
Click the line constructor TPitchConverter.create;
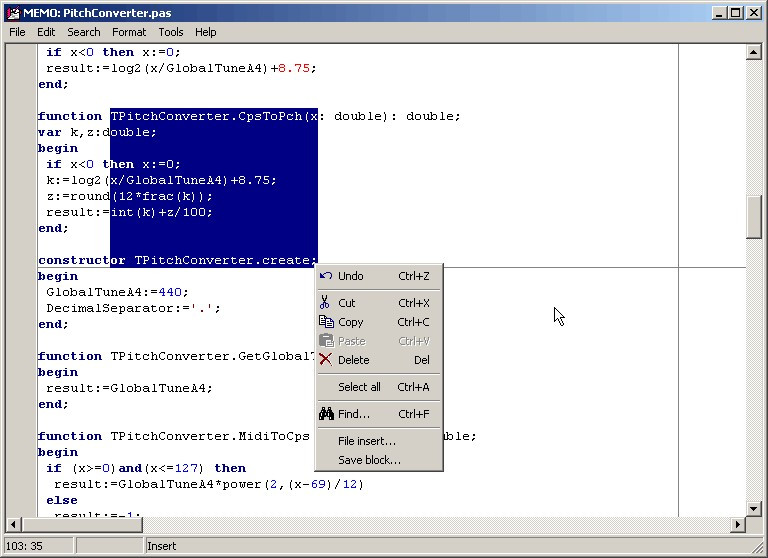[177, 260]
